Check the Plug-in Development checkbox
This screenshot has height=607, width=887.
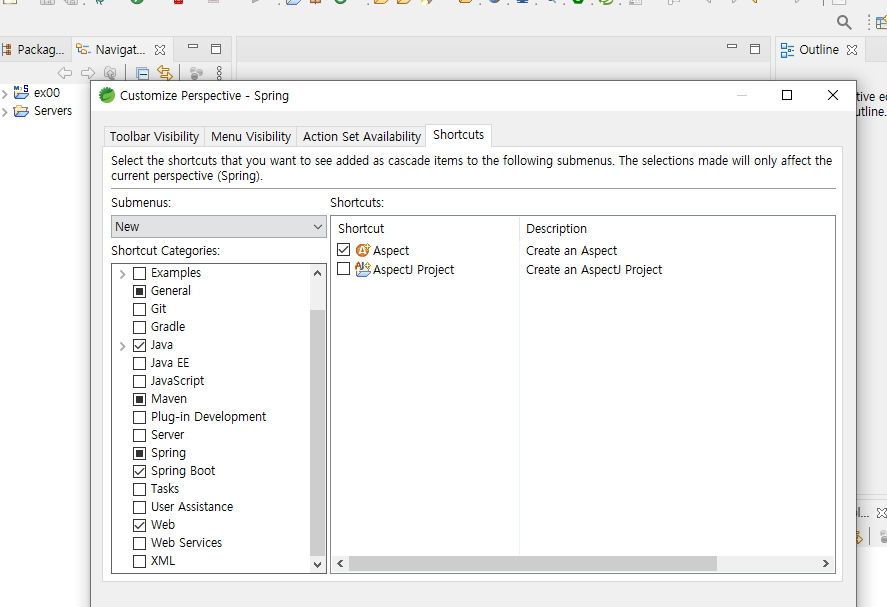coord(139,417)
